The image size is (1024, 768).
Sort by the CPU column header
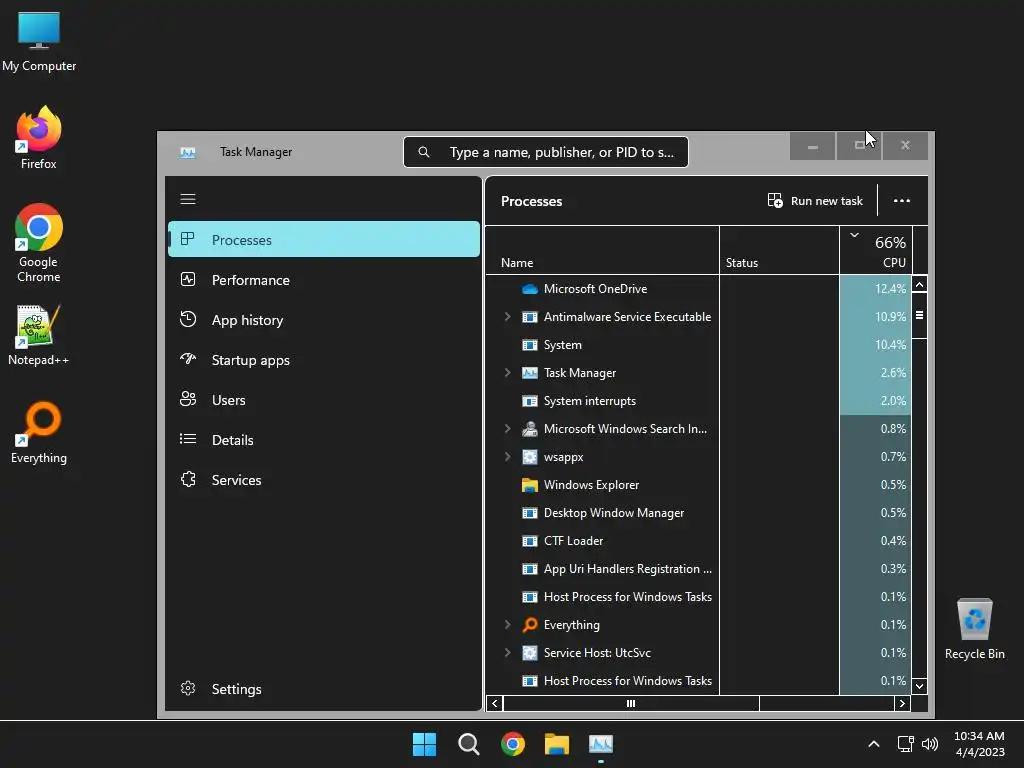click(x=875, y=250)
